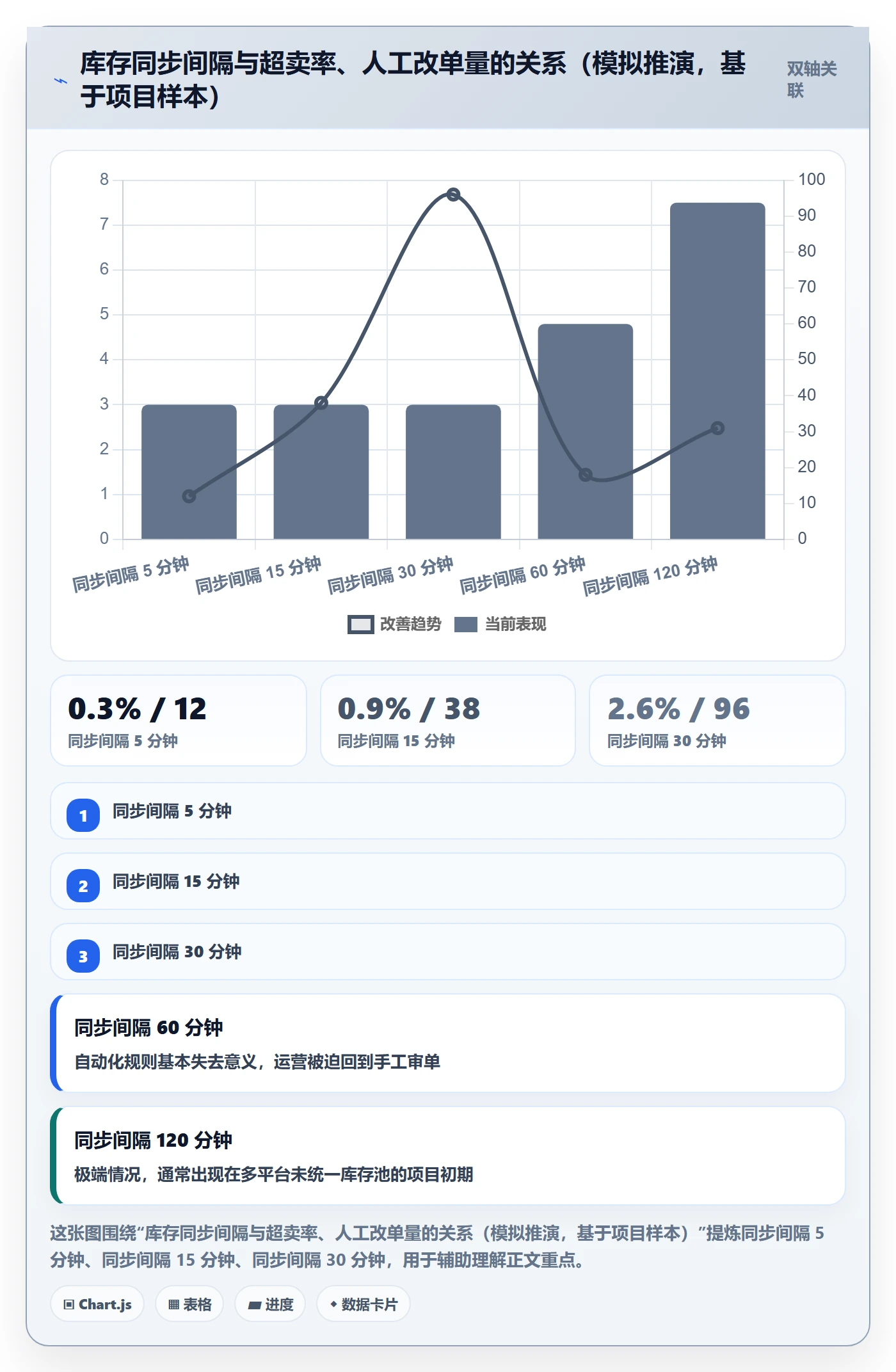Click the 表格 tag chip
The height and width of the screenshot is (1372, 896).
pos(189,1304)
